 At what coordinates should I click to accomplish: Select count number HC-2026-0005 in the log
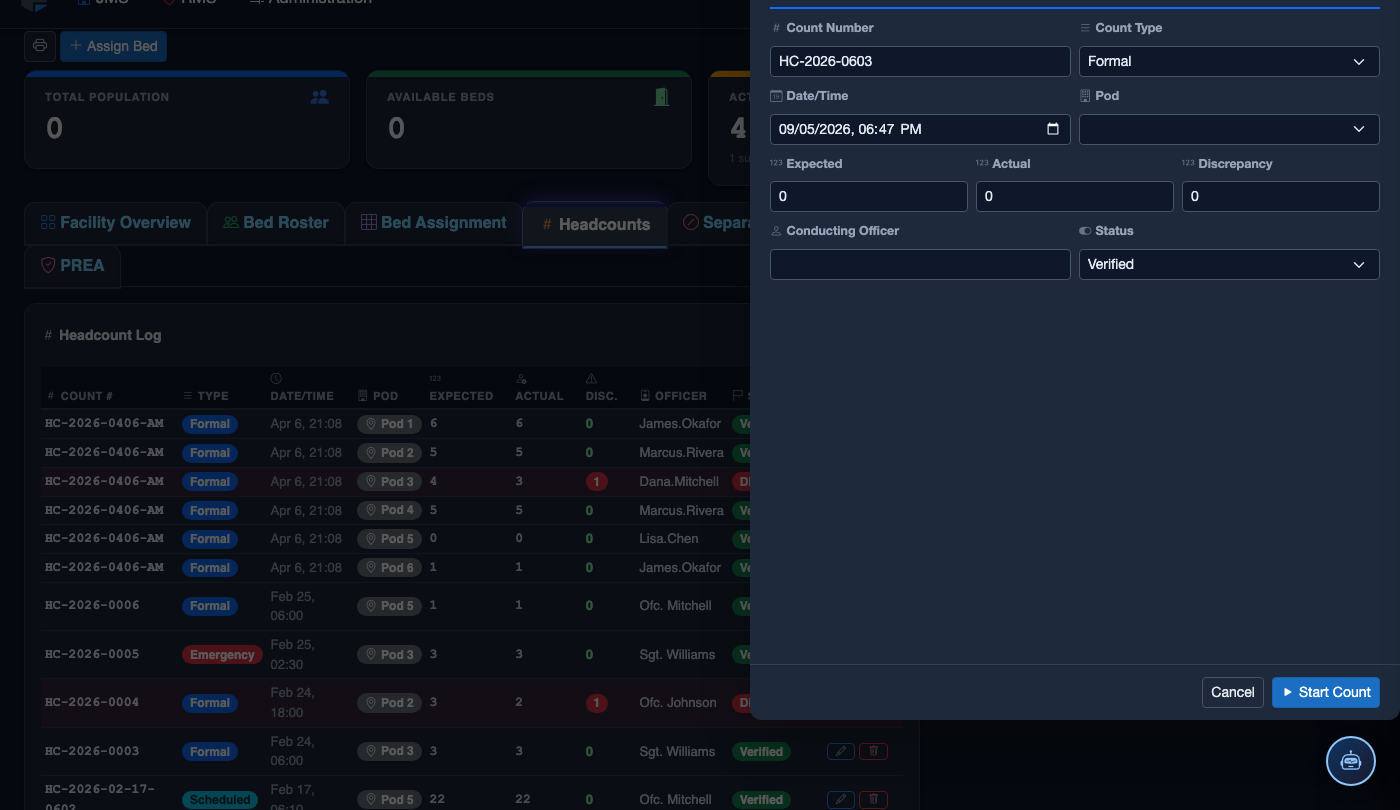[x=93, y=655]
